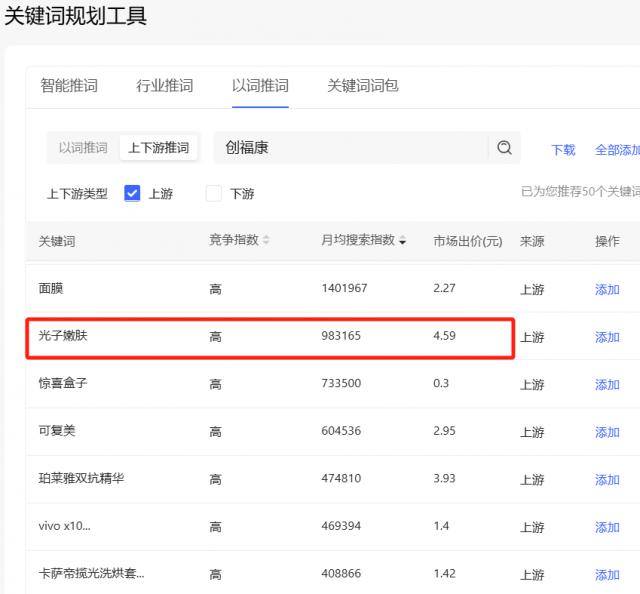Click the search index value 1401967
Screen dimensions: 640x594
[x=344, y=288]
